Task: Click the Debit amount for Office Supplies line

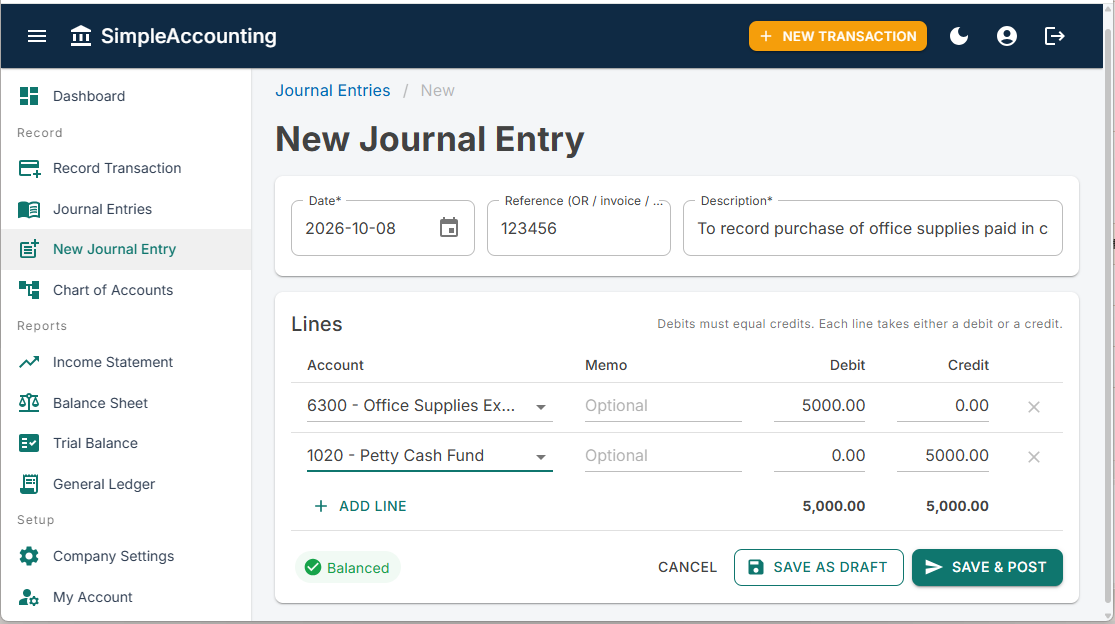Action: [819, 406]
